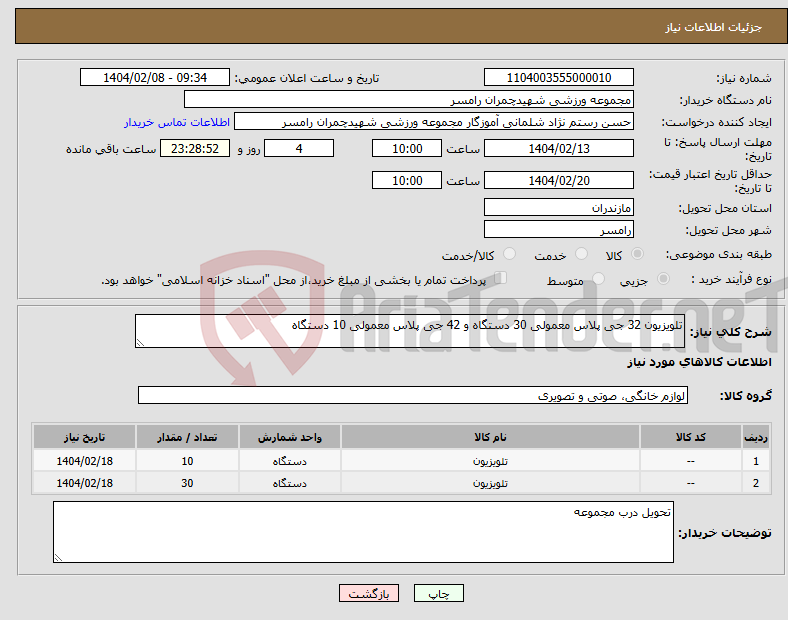
Task: Click the شرح کلی نیاز description textarea
Action: click(x=410, y=331)
